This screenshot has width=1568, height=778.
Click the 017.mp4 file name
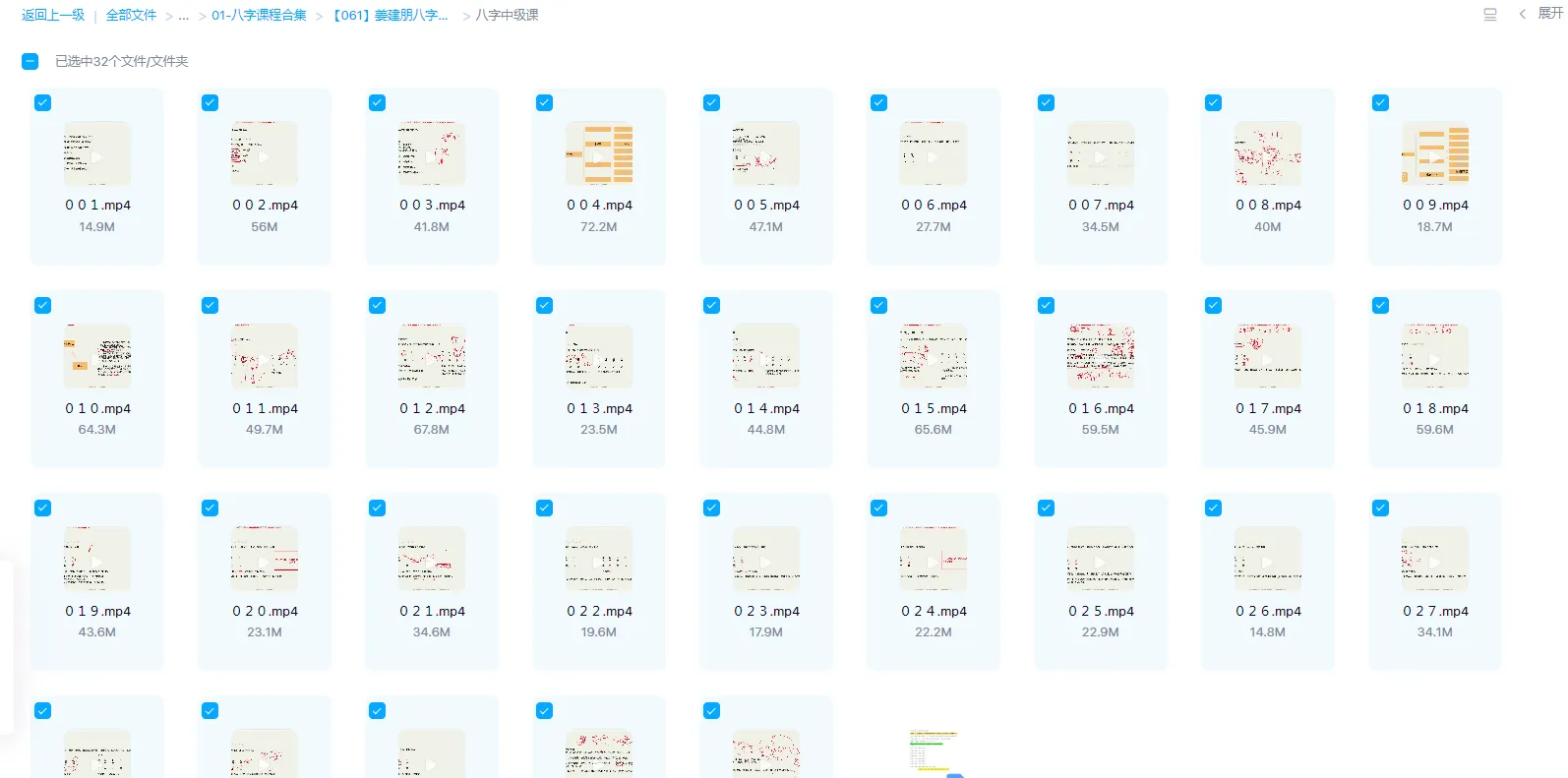[1268, 408]
